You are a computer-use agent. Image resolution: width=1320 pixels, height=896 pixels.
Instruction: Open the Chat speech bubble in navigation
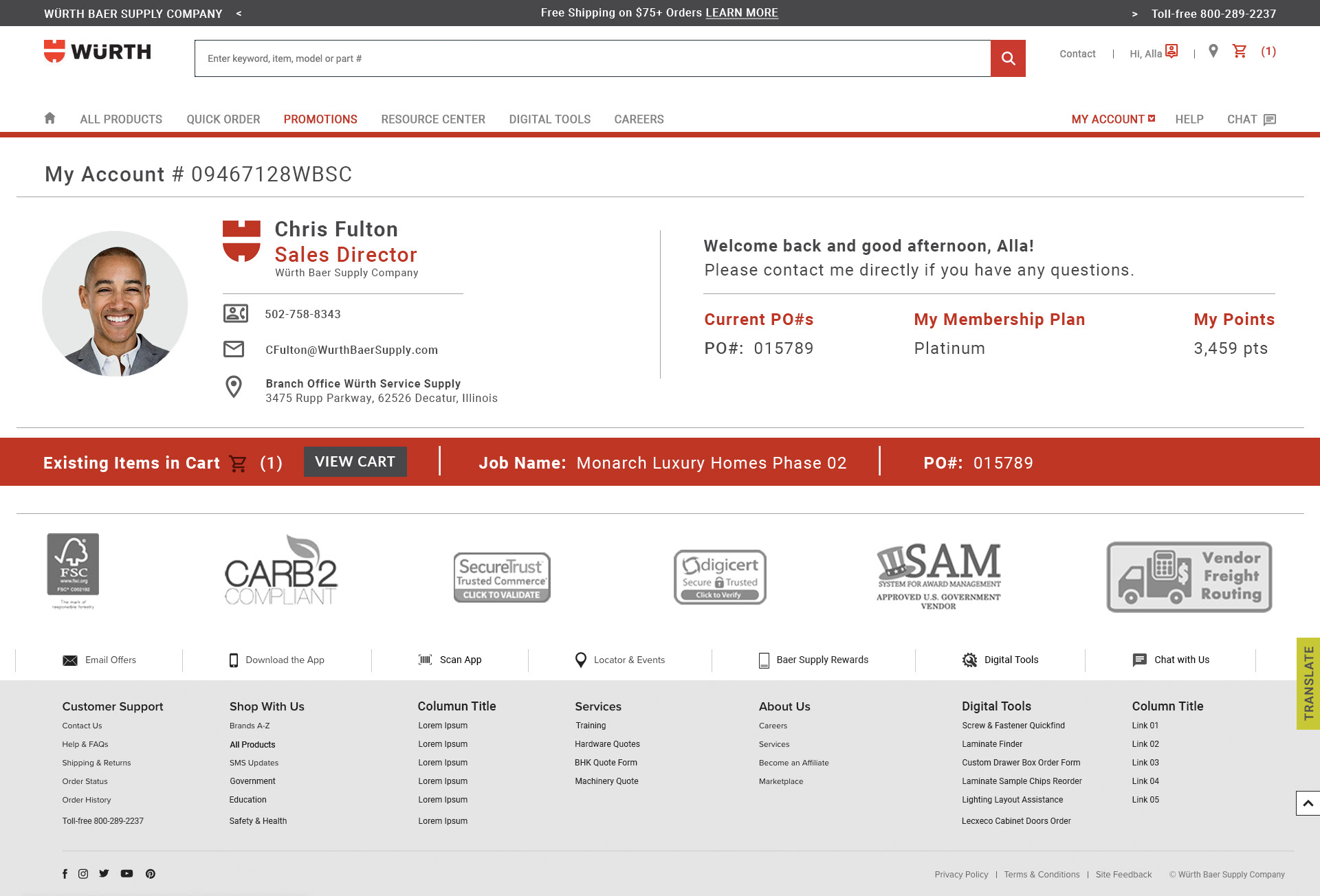pyautogui.click(x=1269, y=120)
